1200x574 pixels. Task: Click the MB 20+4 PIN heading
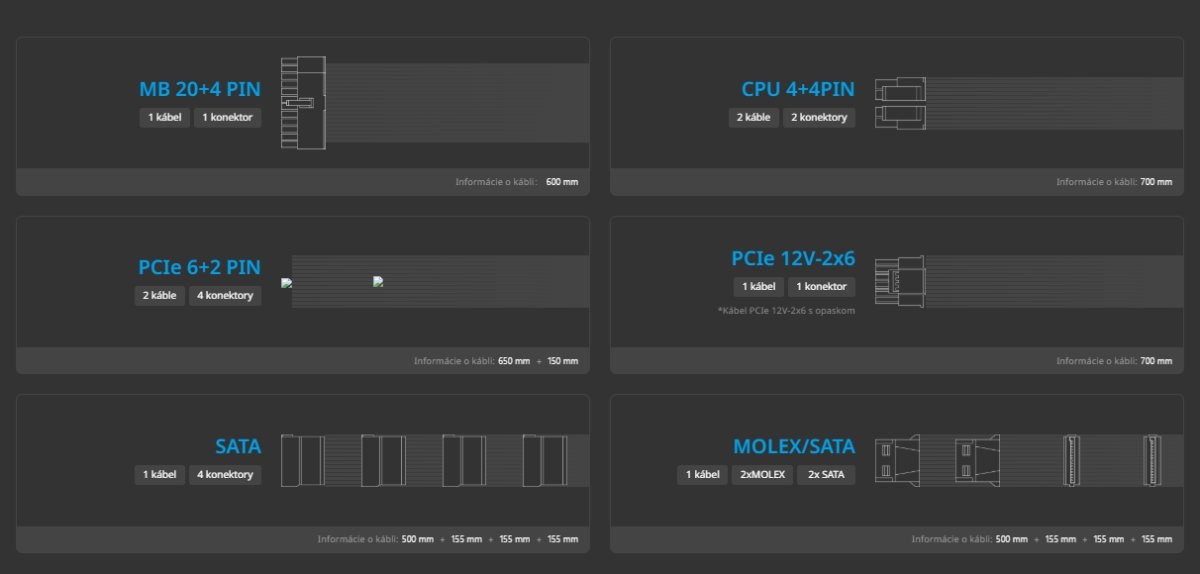tap(200, 89)
